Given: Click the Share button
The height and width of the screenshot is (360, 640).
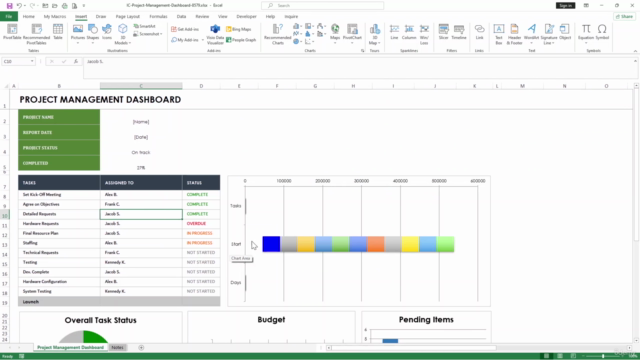Looking at the screenshot, I should click(624, 17).
